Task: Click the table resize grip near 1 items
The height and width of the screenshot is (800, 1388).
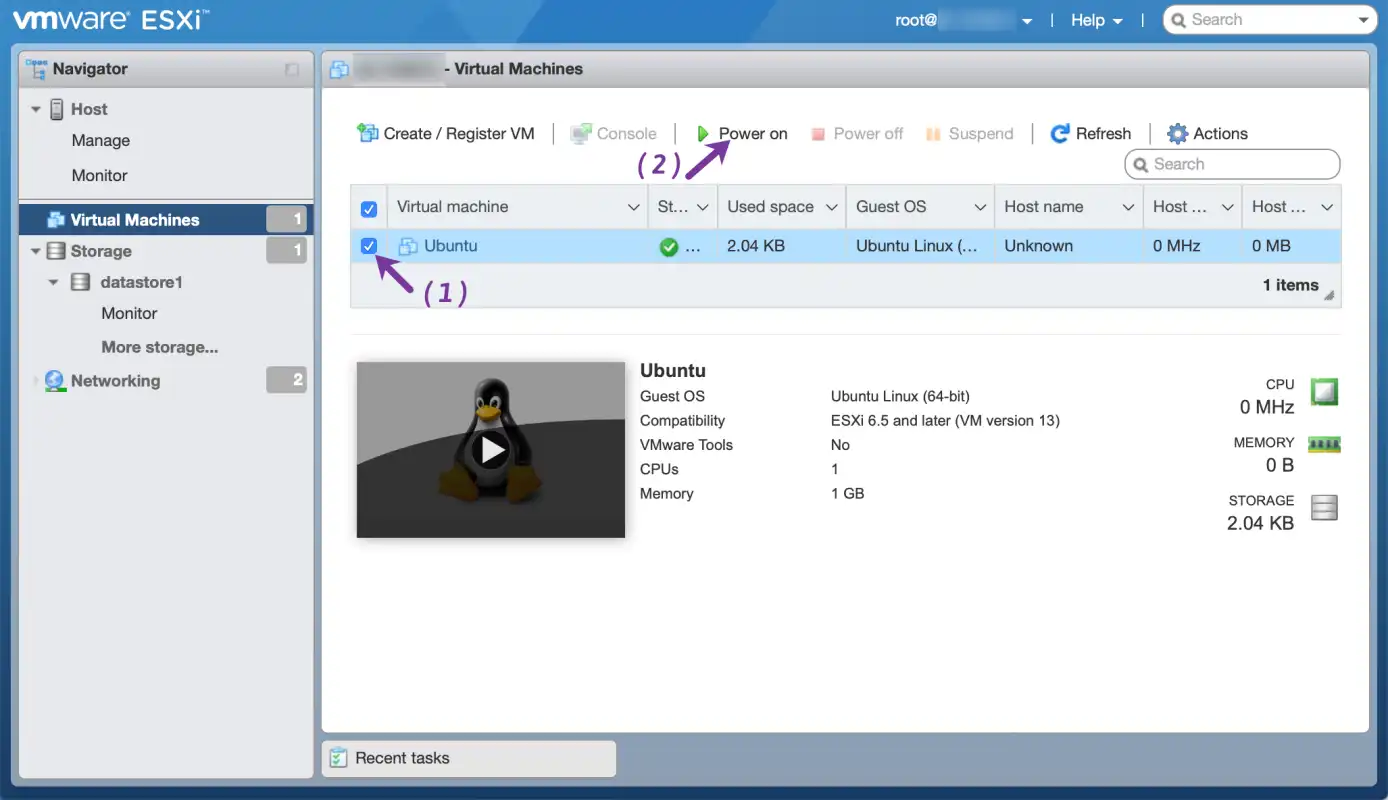Action: pos(1329,295)
